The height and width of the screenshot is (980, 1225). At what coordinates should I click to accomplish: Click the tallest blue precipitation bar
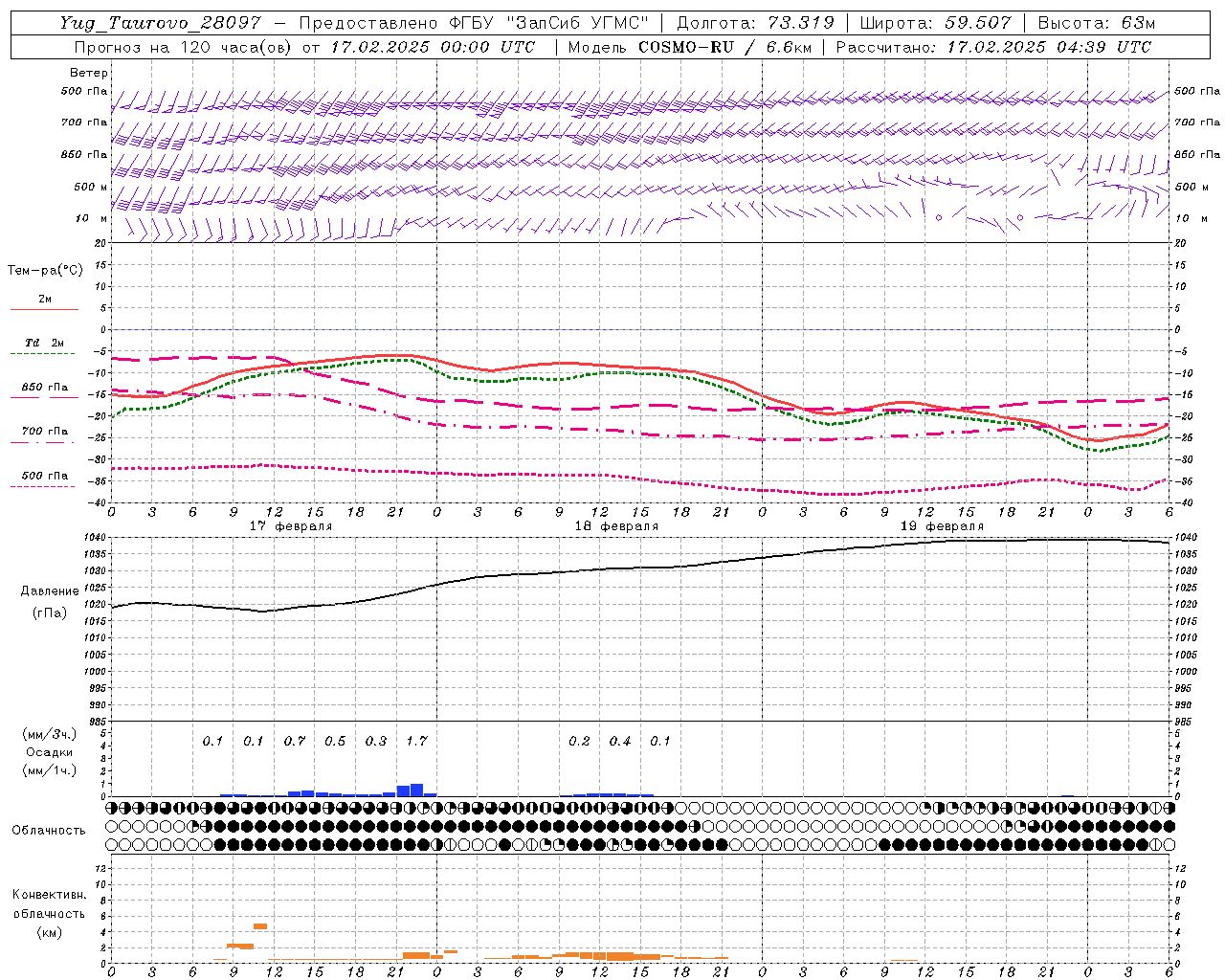(x=416, y=791)
